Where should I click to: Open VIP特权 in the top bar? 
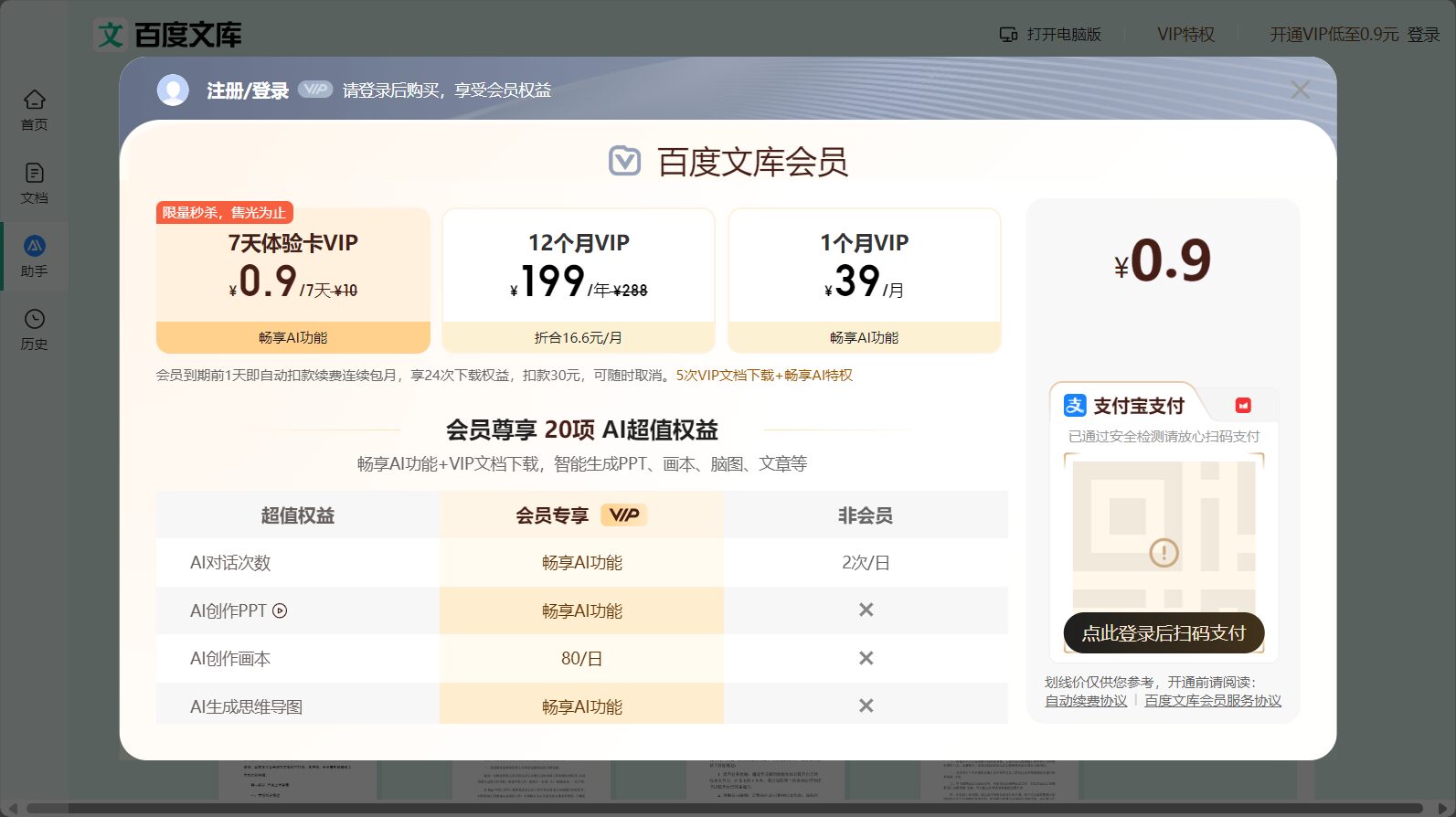(1185, 34)
